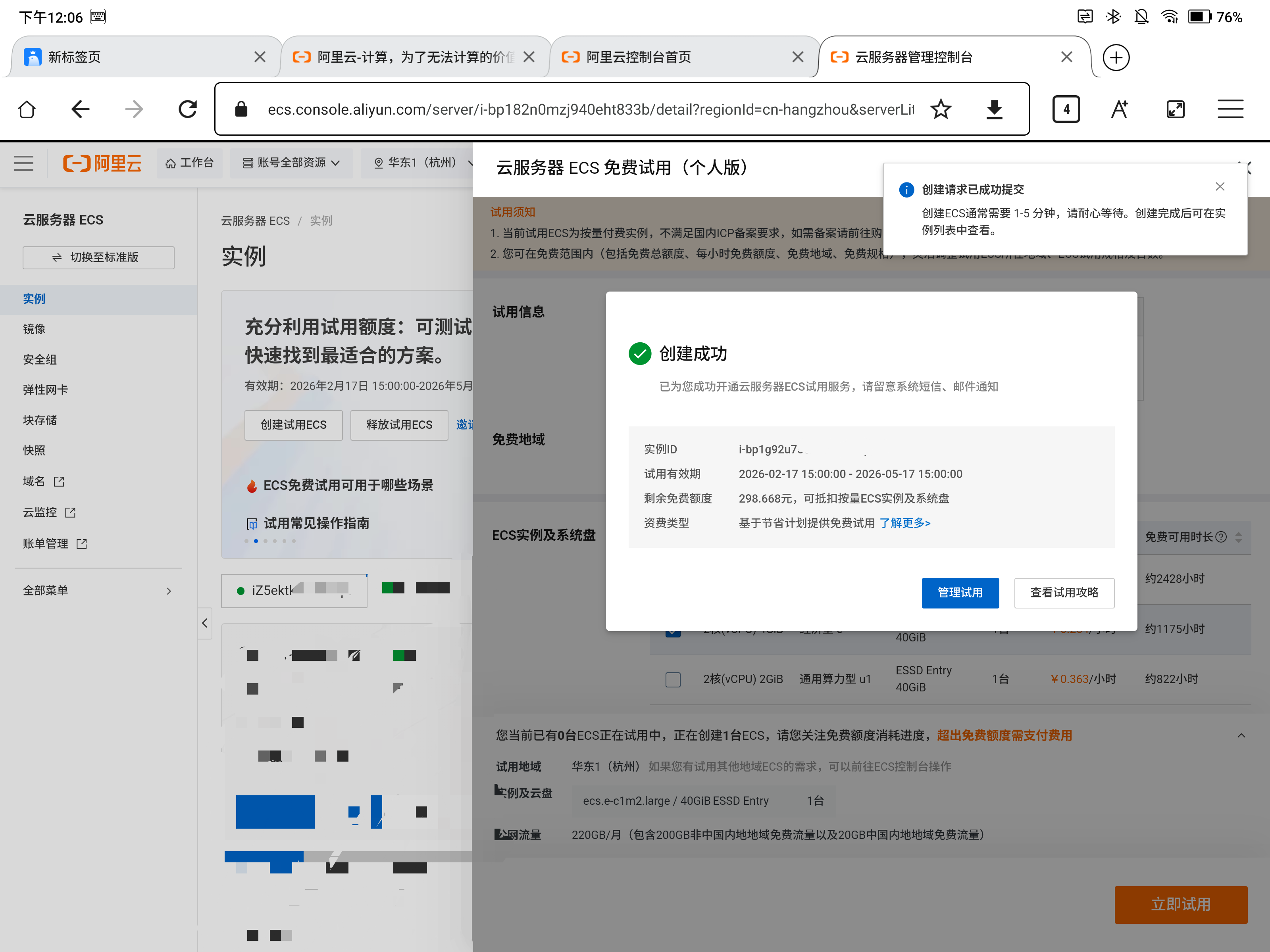
Task: Open the 了解更多 link
Action: 905,523
